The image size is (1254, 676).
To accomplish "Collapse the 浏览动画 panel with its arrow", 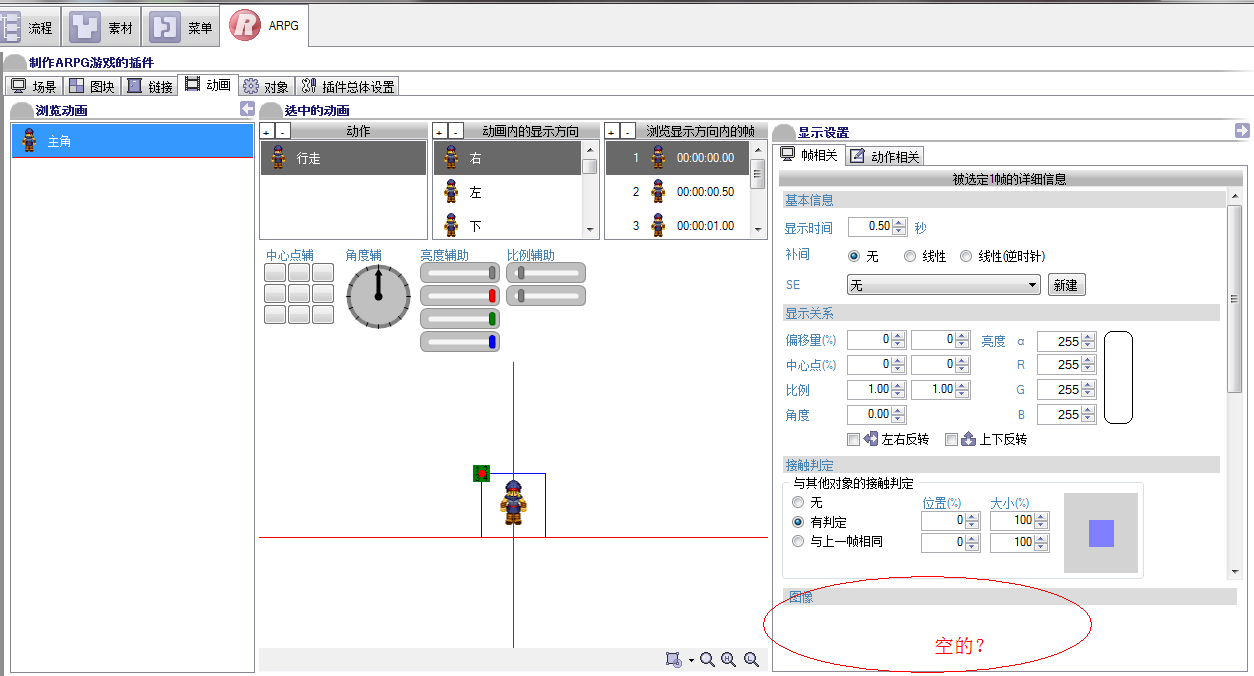I will (247, 109).
